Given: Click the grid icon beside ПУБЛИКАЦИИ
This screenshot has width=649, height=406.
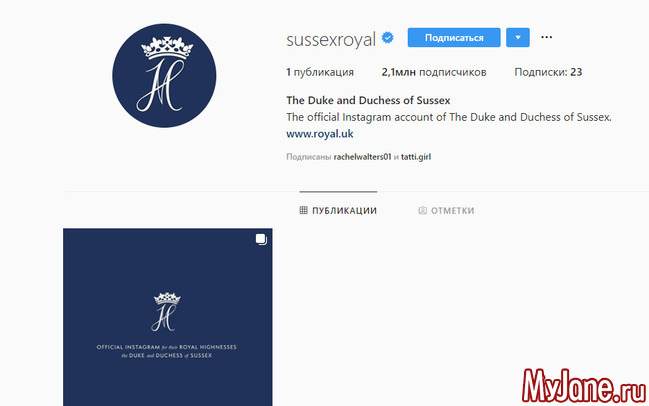Looking at the screenshot, I should point(303,210).
